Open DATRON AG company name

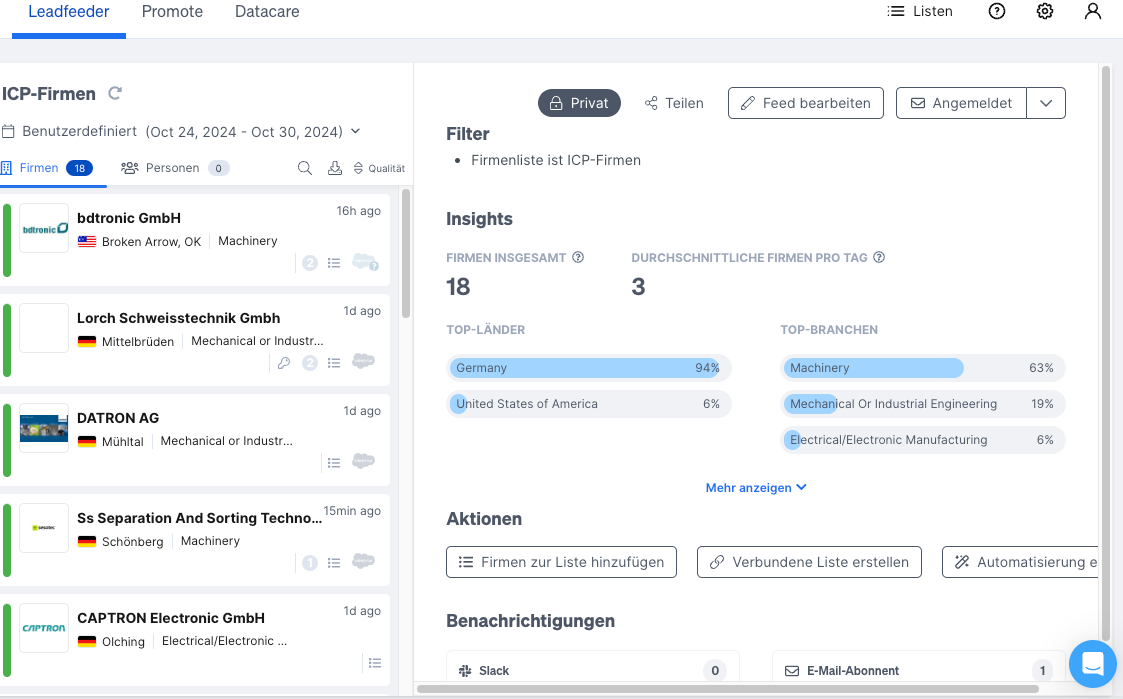coord(118,418)
